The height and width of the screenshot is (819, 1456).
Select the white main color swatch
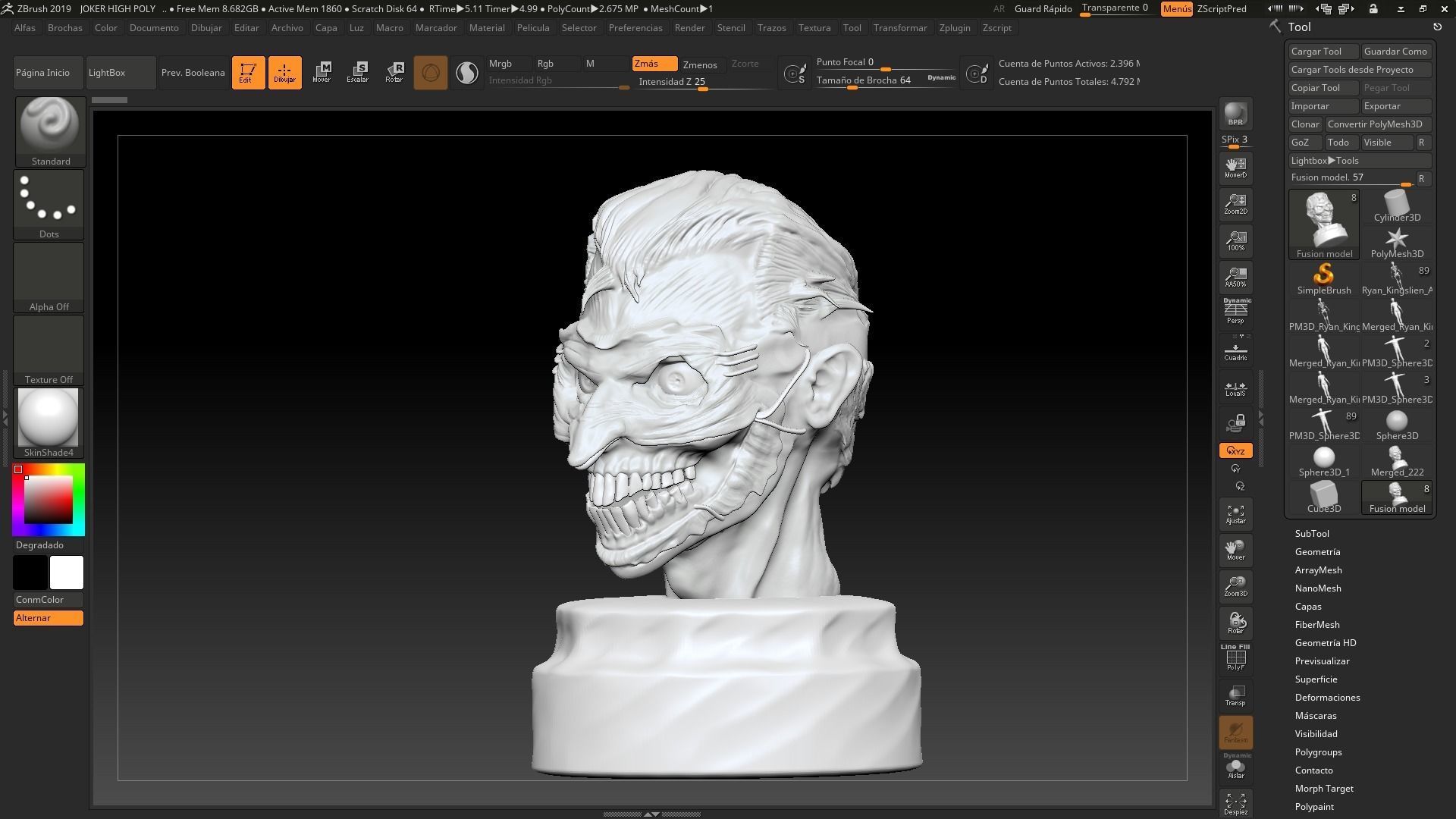[x=67, y=573]
